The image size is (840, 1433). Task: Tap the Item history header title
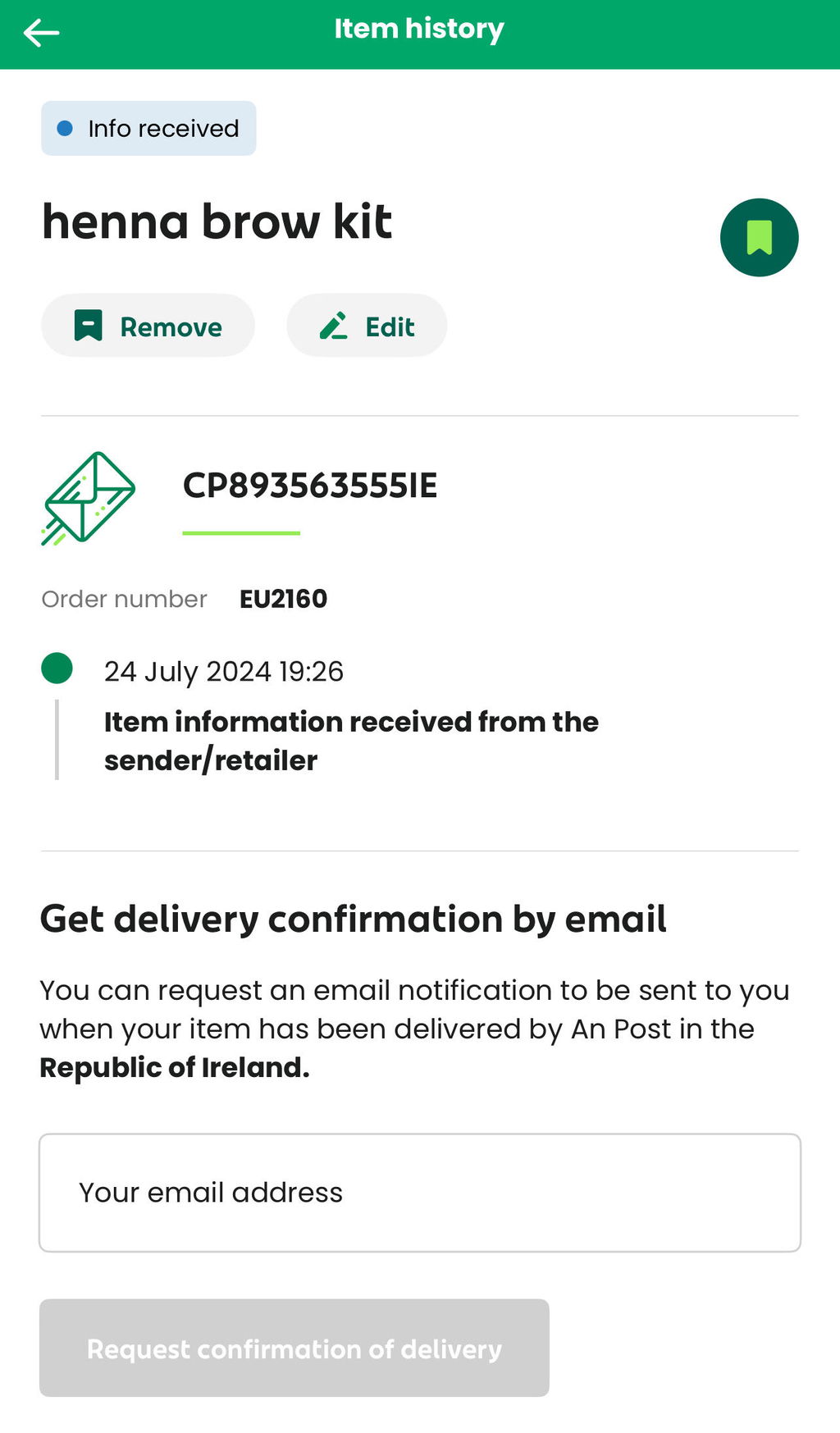point(419,29)
